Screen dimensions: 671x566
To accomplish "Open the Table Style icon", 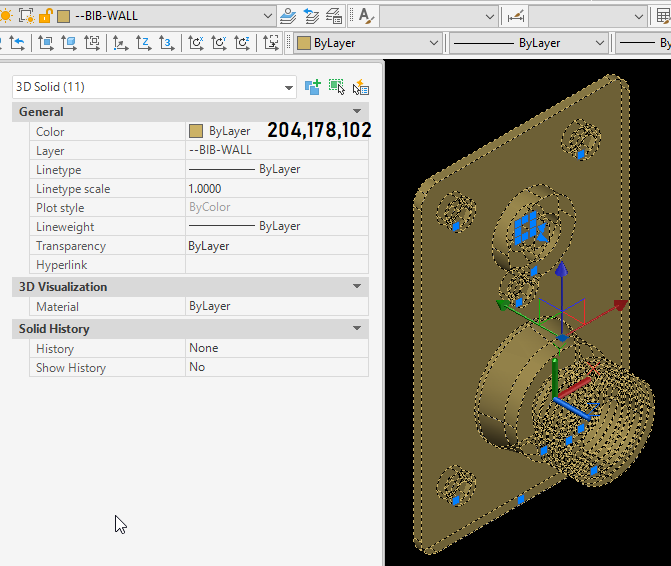I will pos(662,17).
